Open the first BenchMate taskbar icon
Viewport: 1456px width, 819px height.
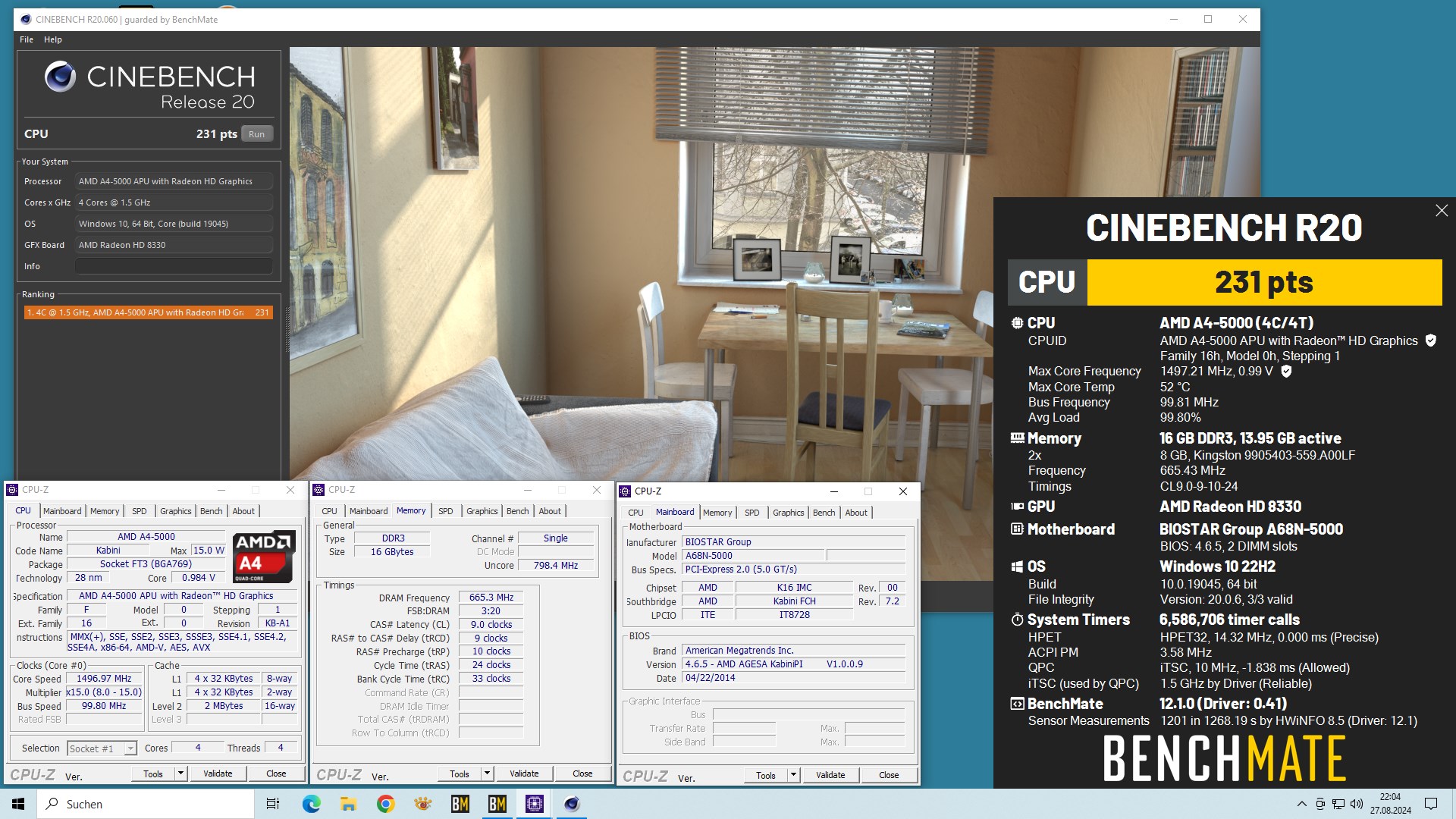click(x=460, y=804)
